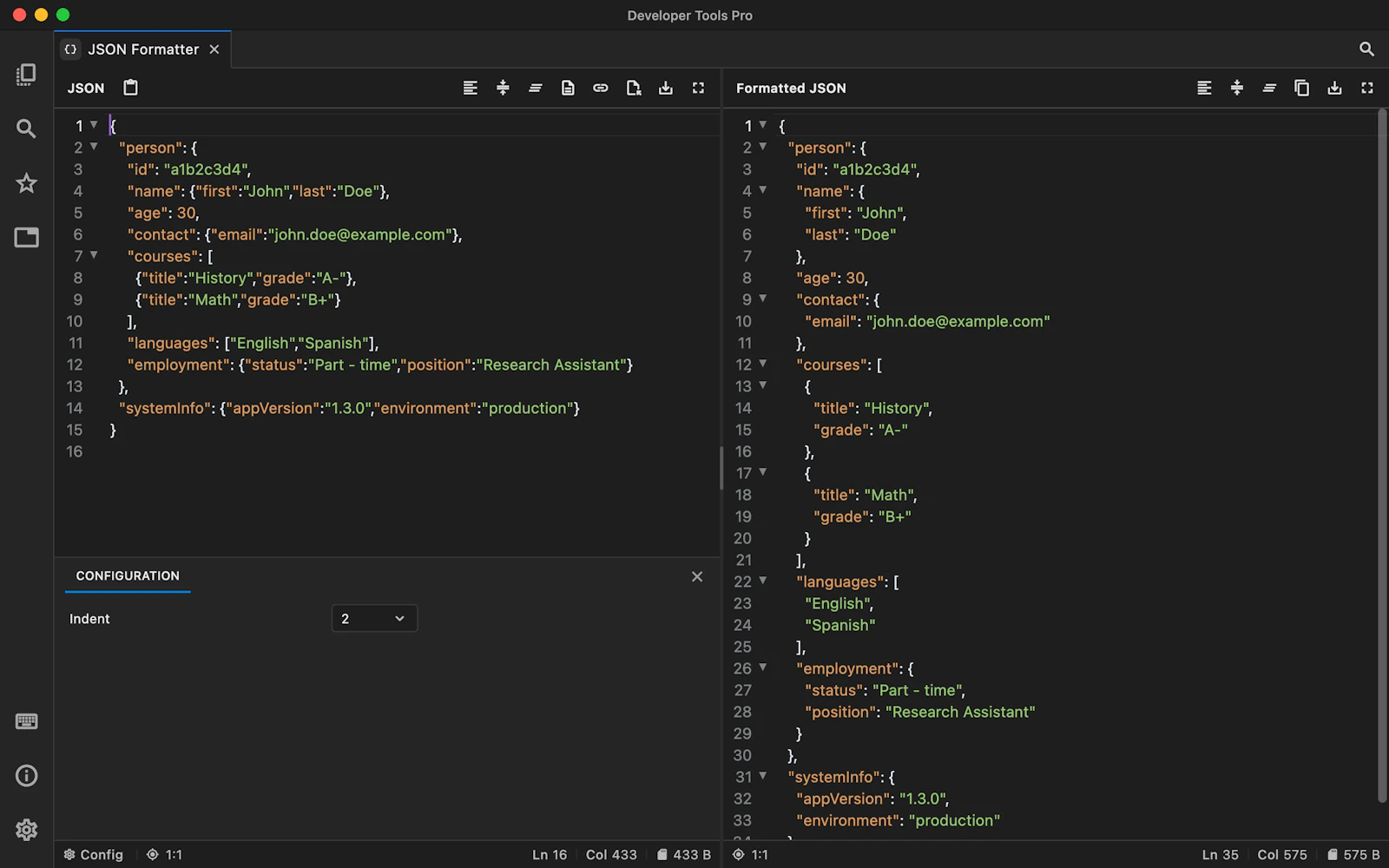The width and height of the screenshot is (1389, 868).
Task: Click the 1:1 indicator in right status bar
Action: tap(750, 854)
